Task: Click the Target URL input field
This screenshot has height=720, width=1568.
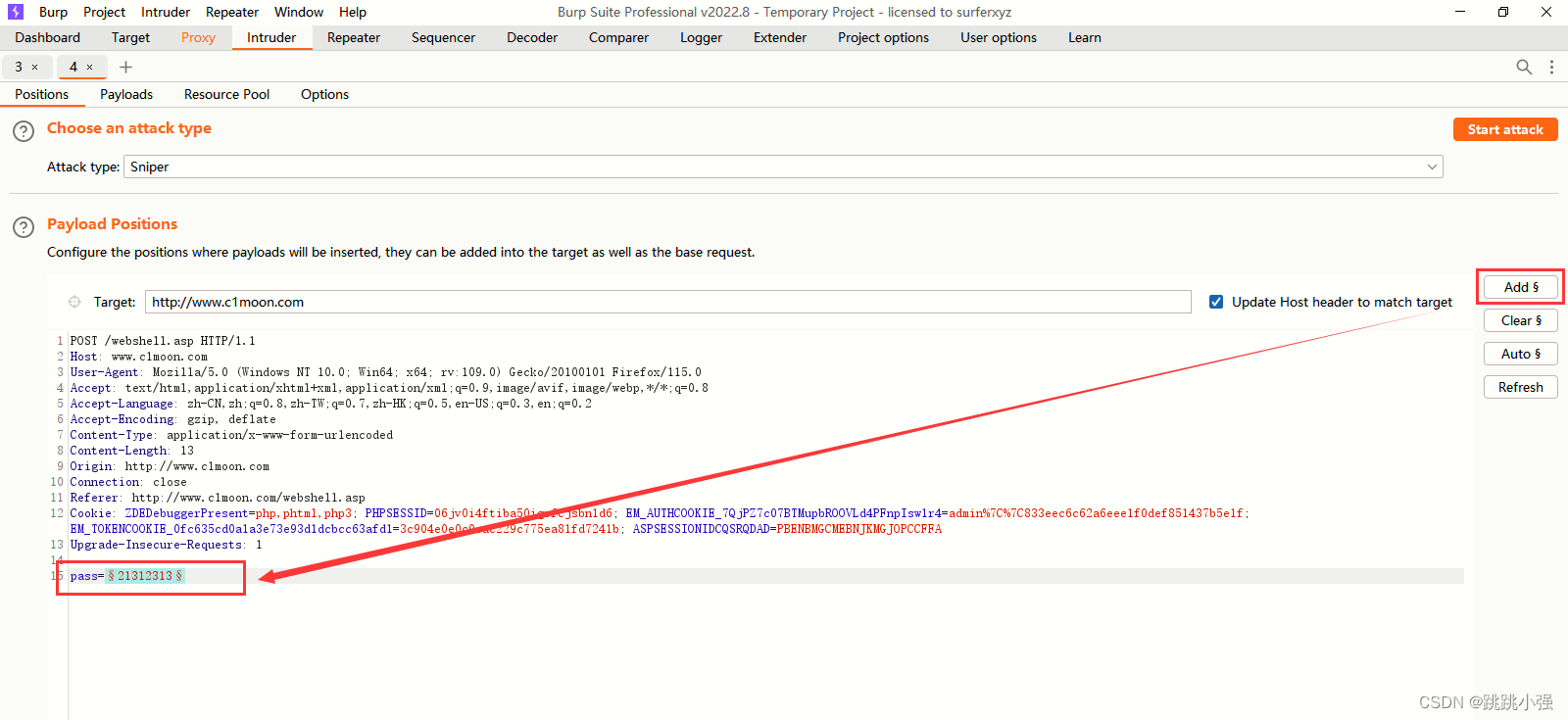Action: tap(668, 302)
